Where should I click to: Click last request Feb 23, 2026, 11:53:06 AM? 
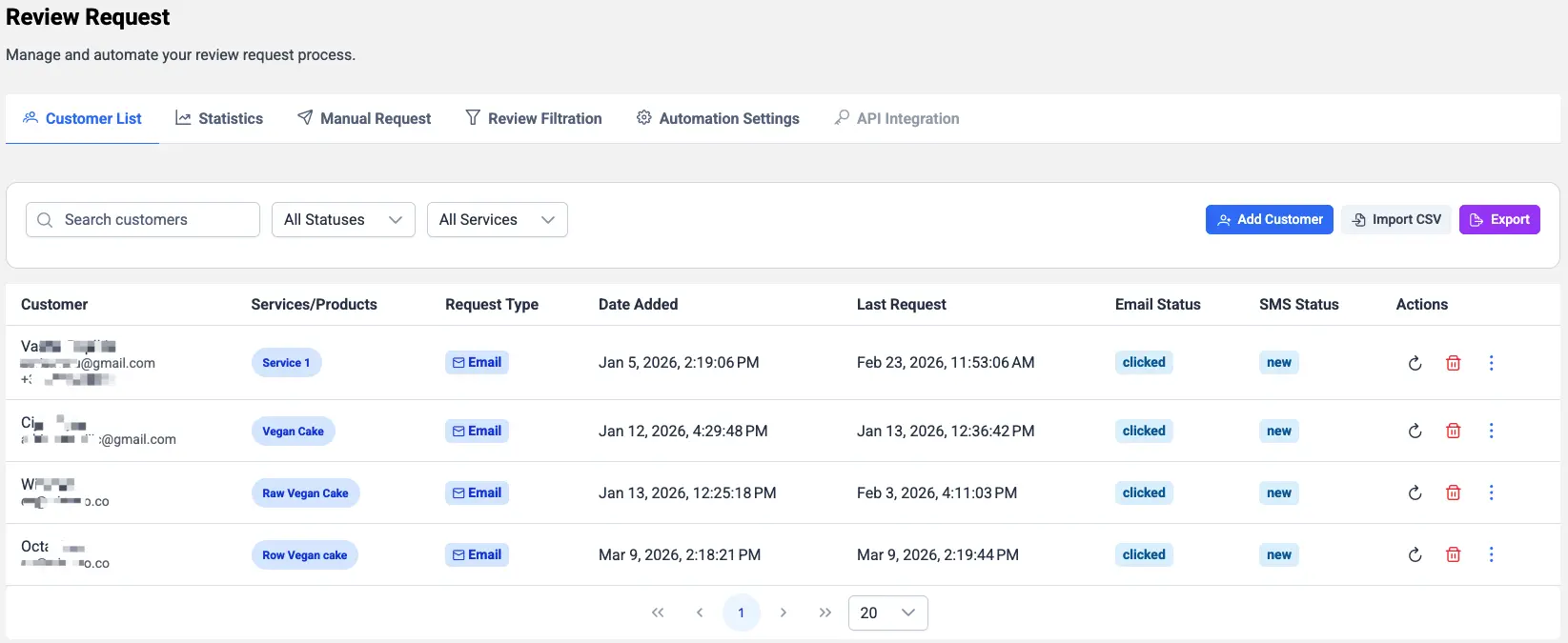point(946,363)
